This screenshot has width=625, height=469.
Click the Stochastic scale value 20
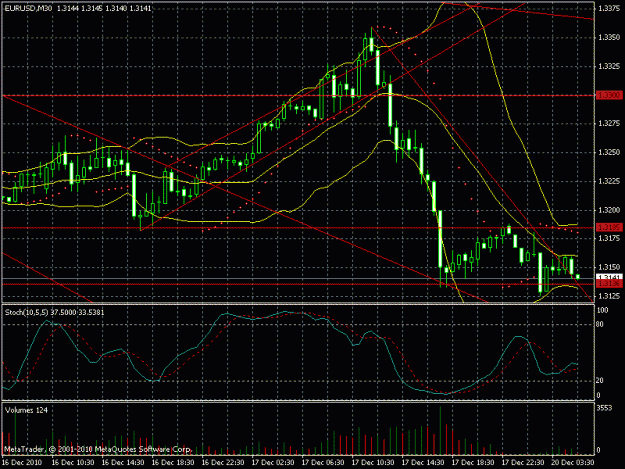pos(600,381)
